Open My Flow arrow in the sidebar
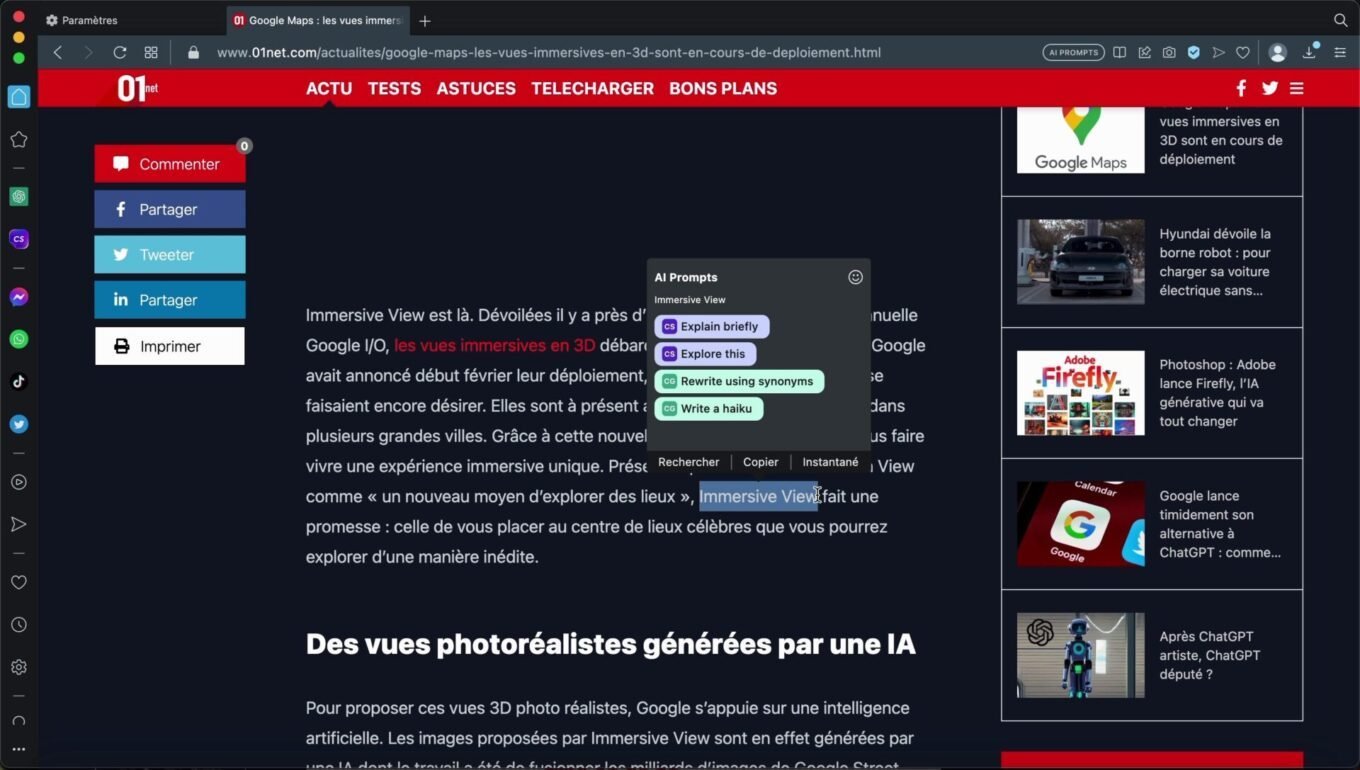The image size is (1360, 770). point(19,524)
